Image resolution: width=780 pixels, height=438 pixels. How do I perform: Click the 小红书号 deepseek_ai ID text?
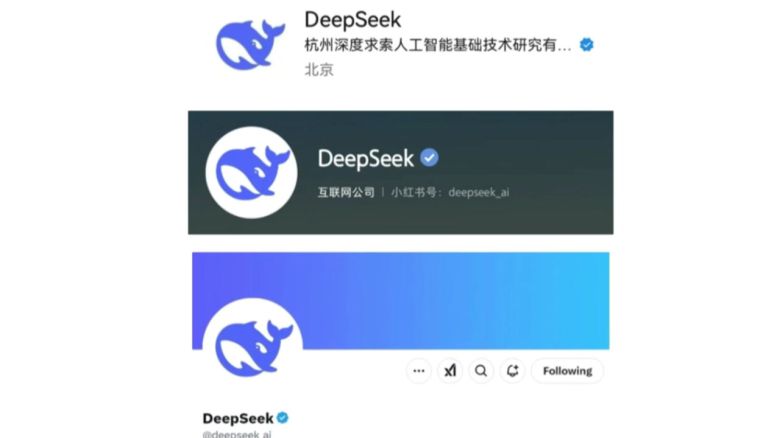point(450,192)
